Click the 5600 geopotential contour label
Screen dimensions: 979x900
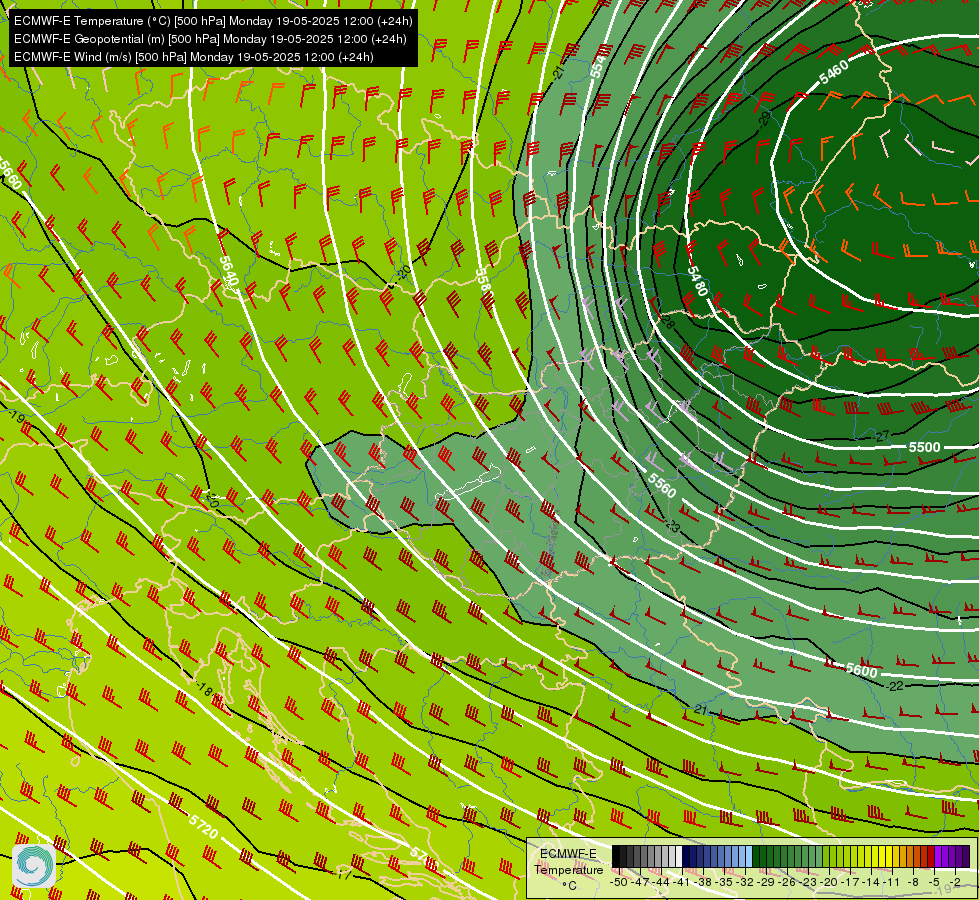pos(862,670)
